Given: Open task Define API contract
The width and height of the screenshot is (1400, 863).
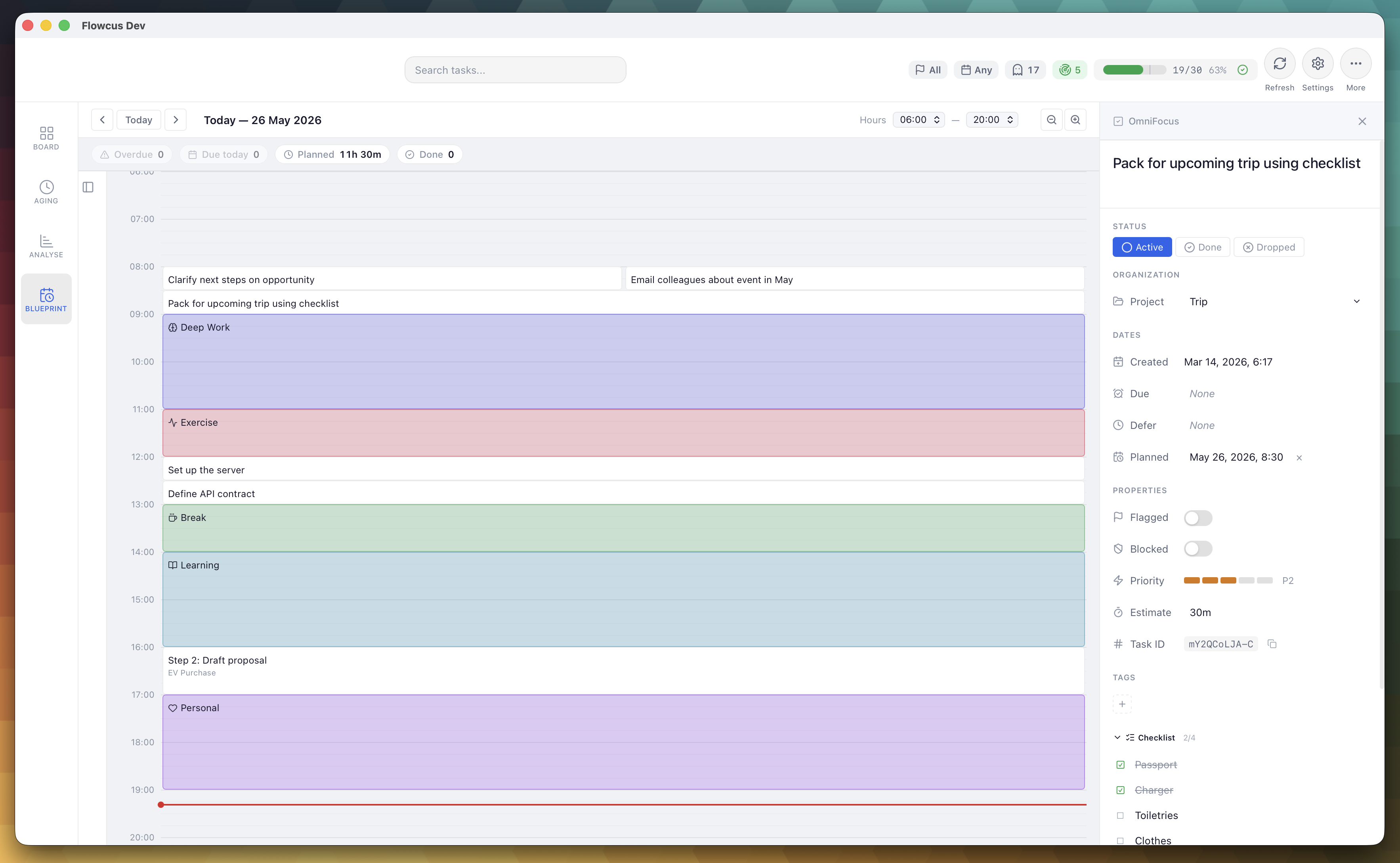Looking at the screenshot, I should coord(623,493).
